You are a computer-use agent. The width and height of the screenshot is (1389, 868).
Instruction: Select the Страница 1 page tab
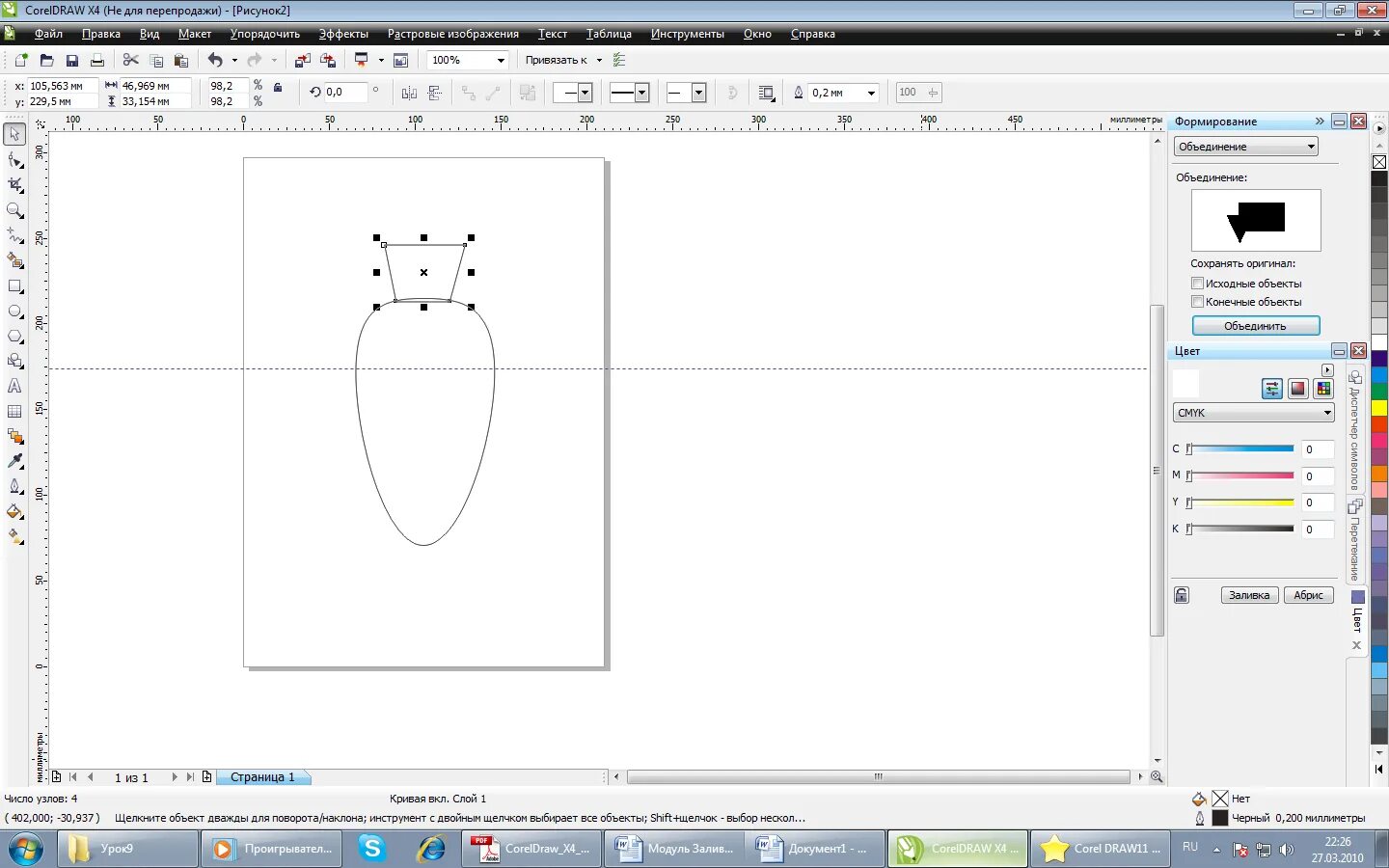[262, 776]
